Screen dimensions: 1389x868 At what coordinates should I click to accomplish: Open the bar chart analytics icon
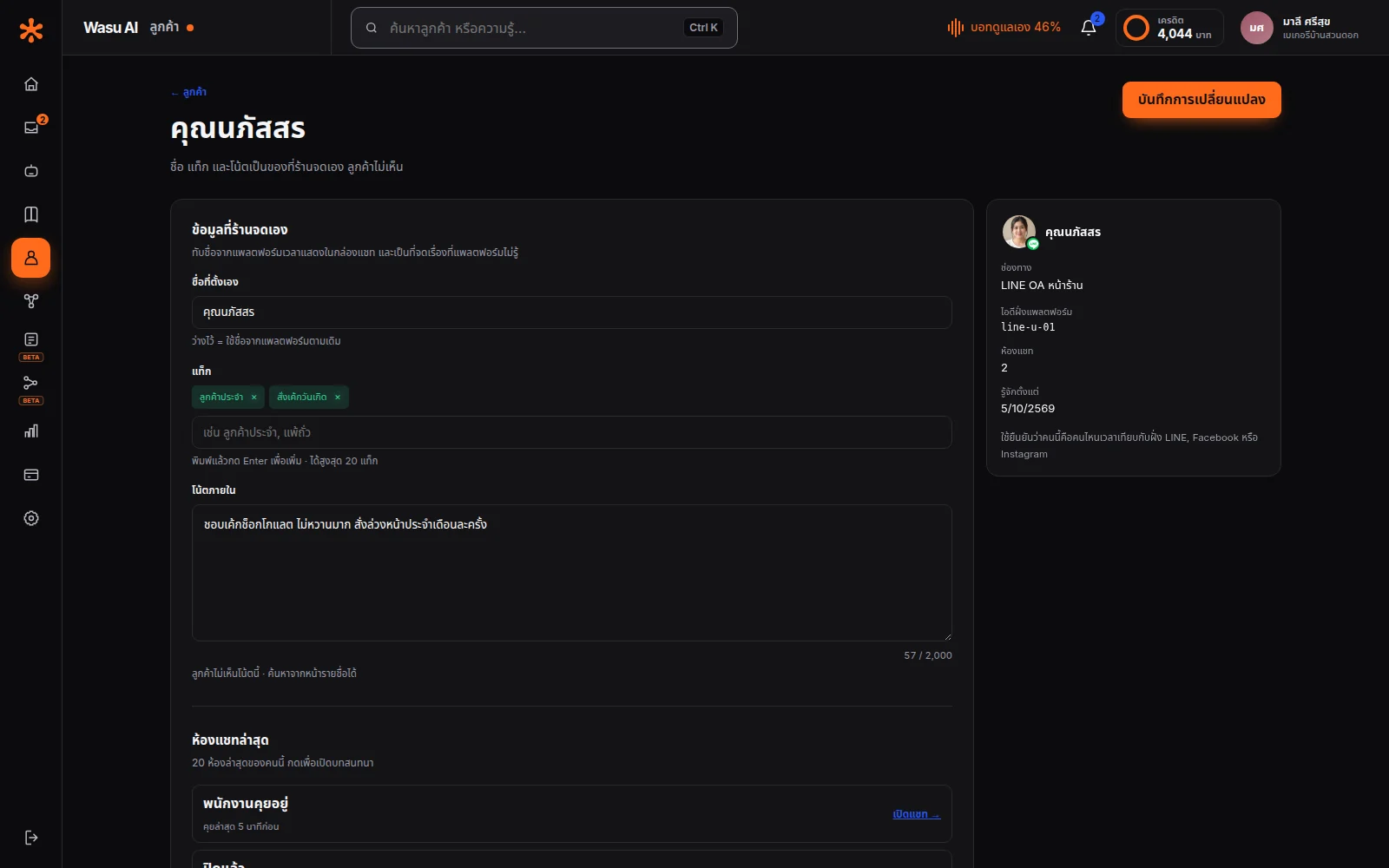click(x=31, y=431)
